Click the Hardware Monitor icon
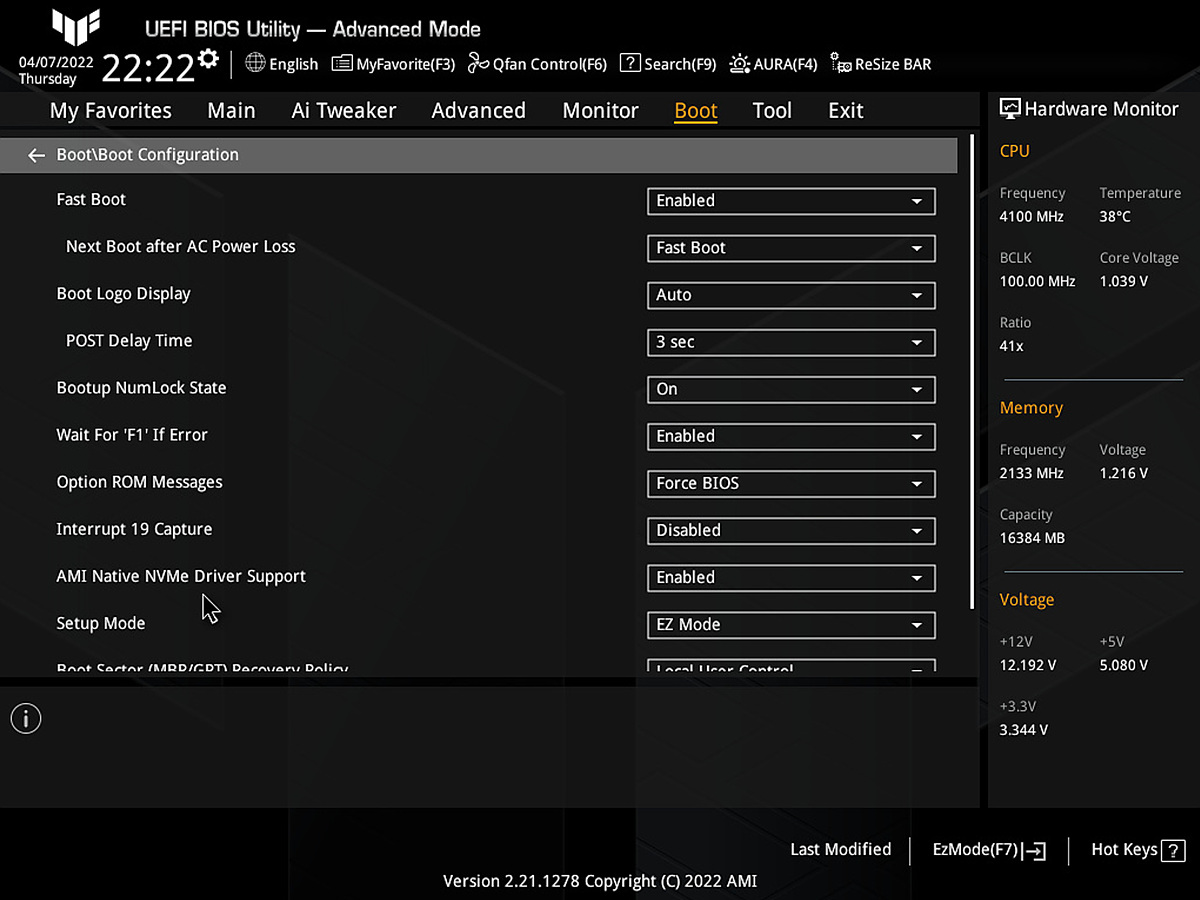 click(x=1010, y=109)
